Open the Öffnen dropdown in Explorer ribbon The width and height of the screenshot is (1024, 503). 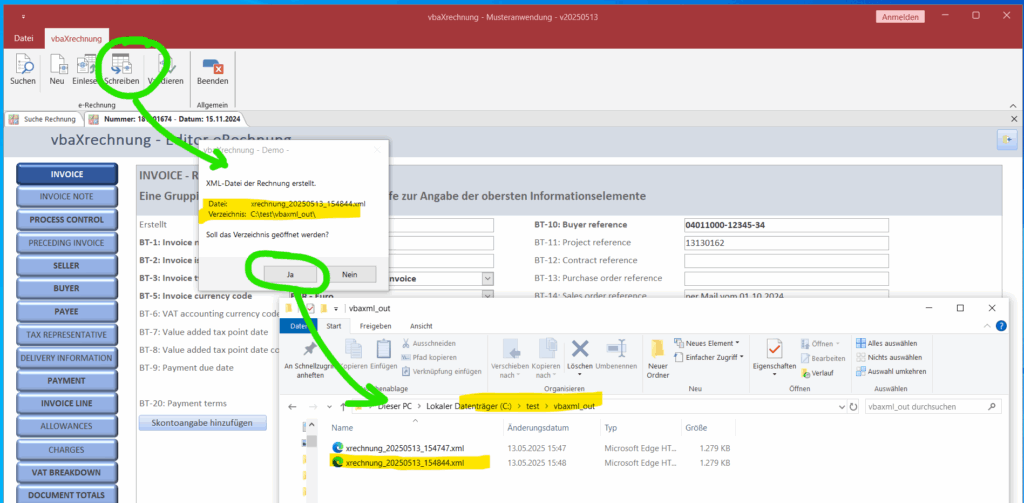(821, 344)
